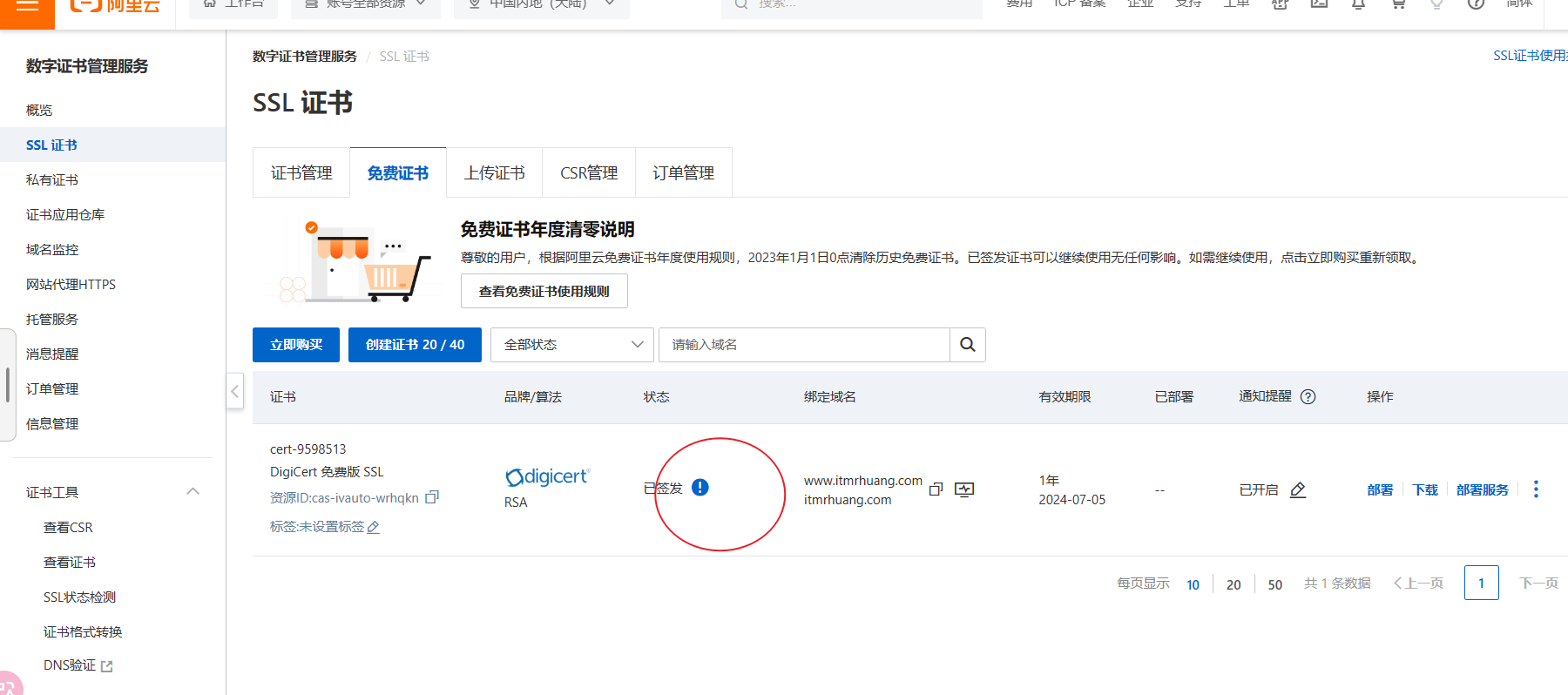Screen dimensions: 1568x695
Task: Edit notification reminder pencil icon
Action: coord(1298,490)
